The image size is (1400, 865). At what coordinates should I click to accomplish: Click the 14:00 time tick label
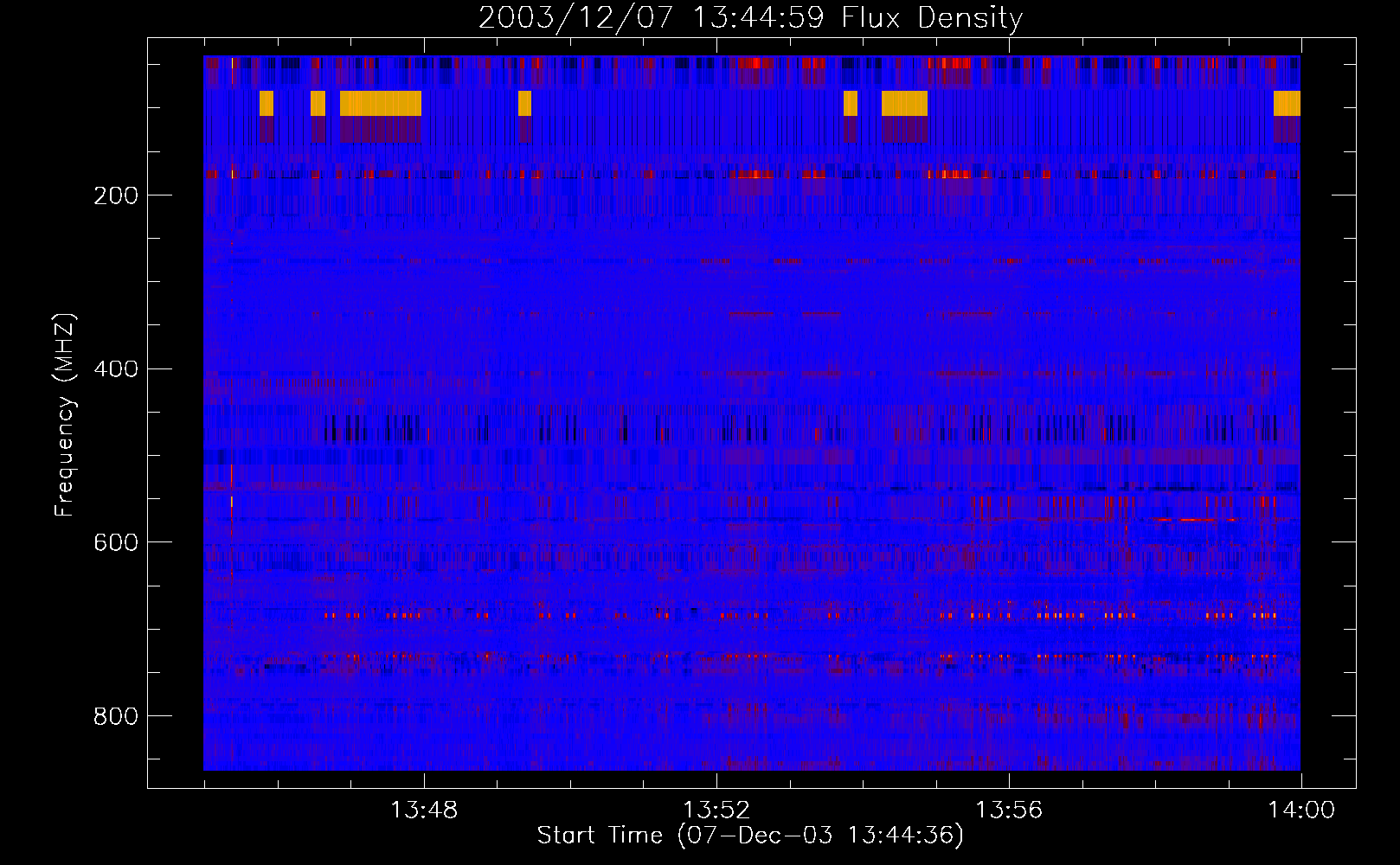pyautogui.click(x=1301, y=811)
